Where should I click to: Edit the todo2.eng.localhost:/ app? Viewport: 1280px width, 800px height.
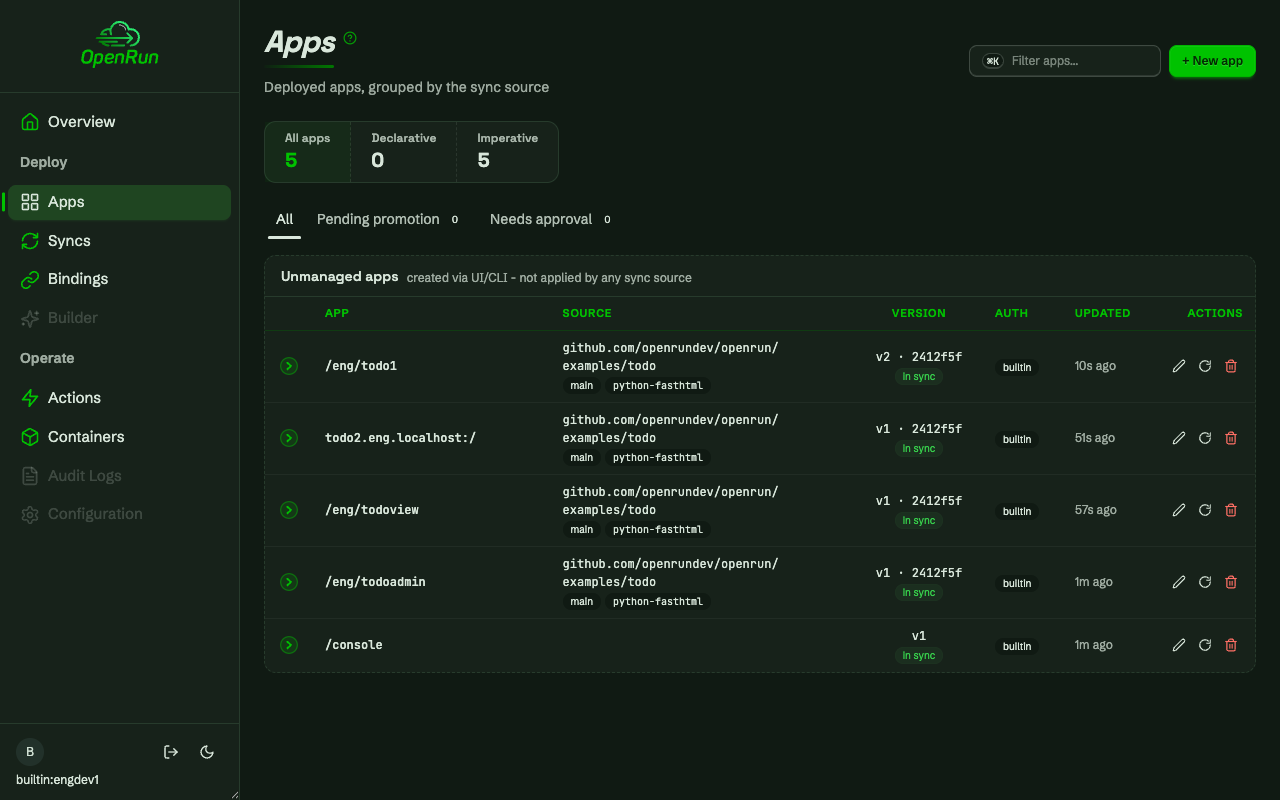coord(1179,438)
